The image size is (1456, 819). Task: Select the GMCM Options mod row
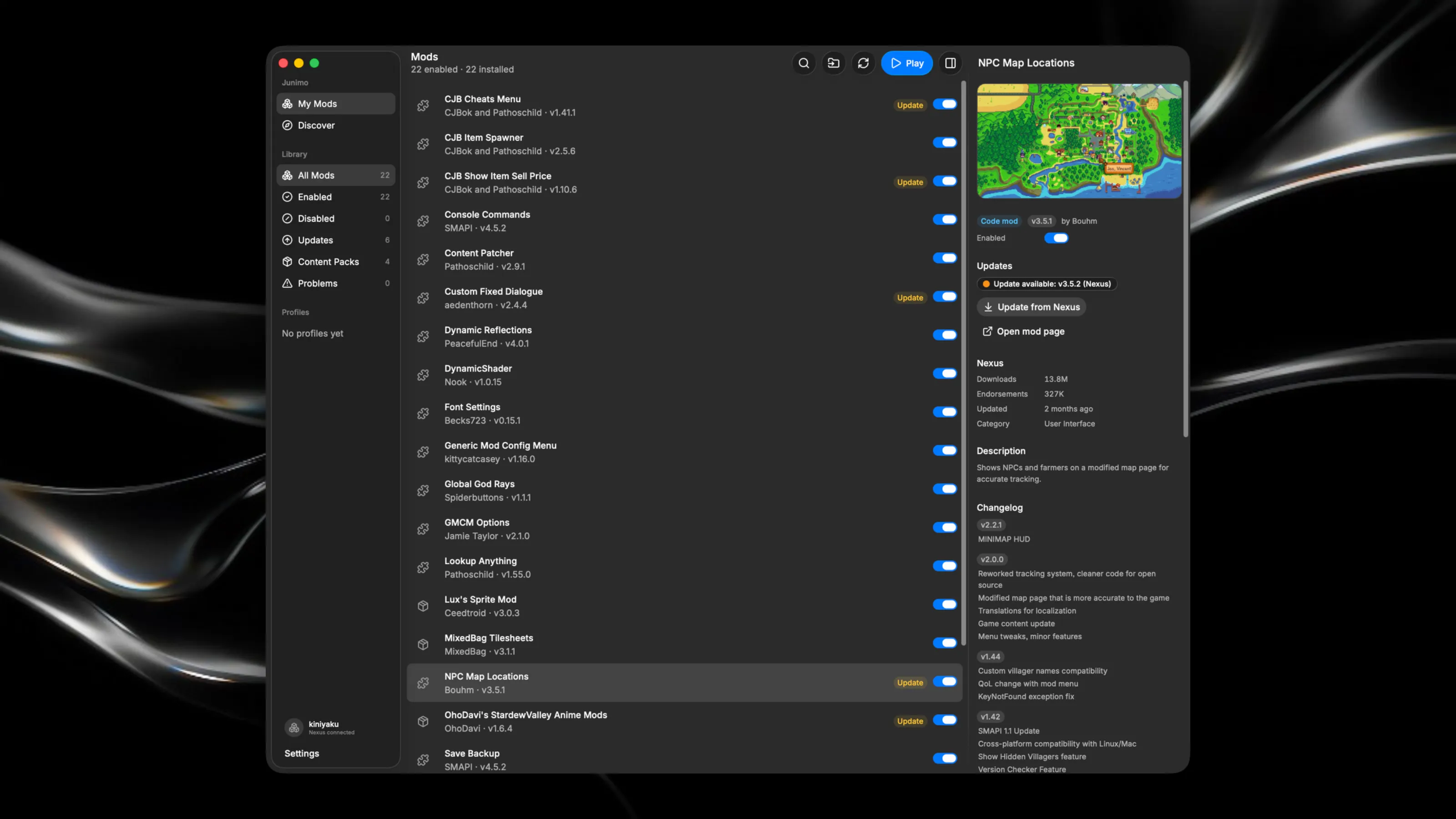(684, 529)
